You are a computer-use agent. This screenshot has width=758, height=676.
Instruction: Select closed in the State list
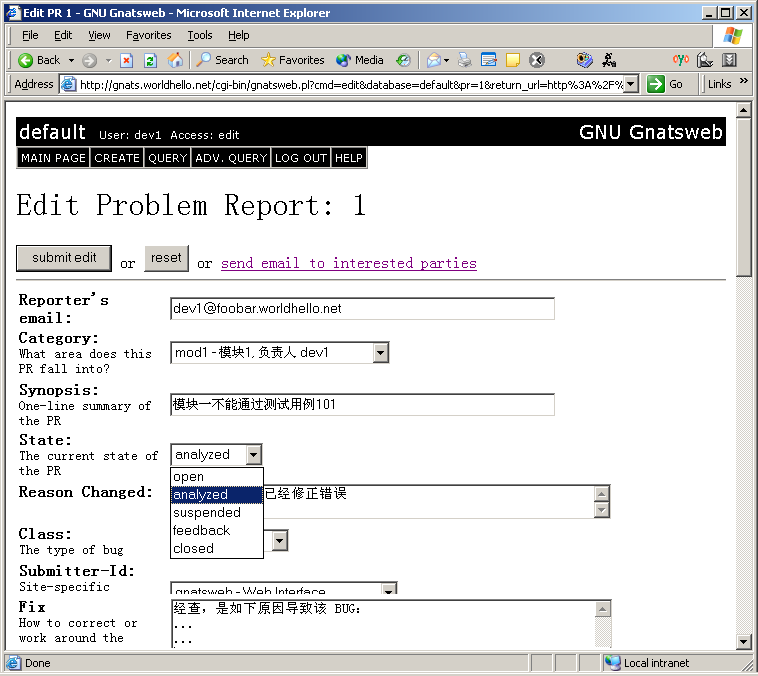click(x=217, y=548)
